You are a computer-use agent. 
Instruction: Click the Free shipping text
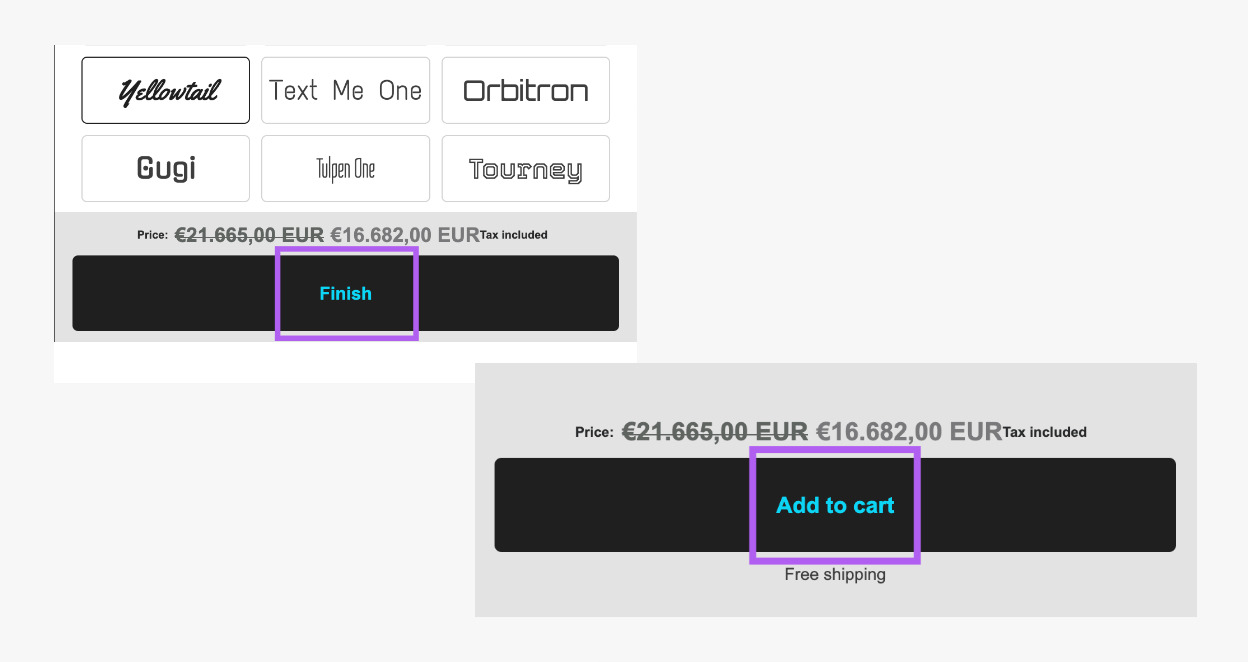pyautogui.click(x=835, y=575)
